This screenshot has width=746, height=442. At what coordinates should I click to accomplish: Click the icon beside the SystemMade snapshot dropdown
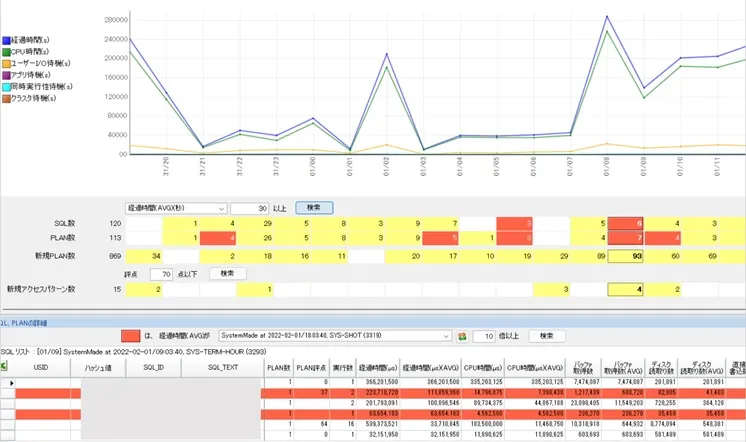(x=461, y=335)
